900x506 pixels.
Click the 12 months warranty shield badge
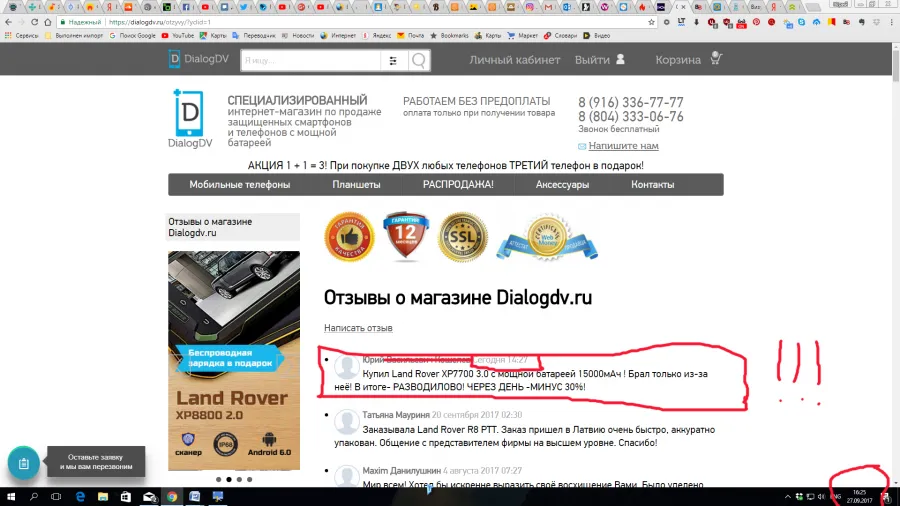click(x=406, y=236)
